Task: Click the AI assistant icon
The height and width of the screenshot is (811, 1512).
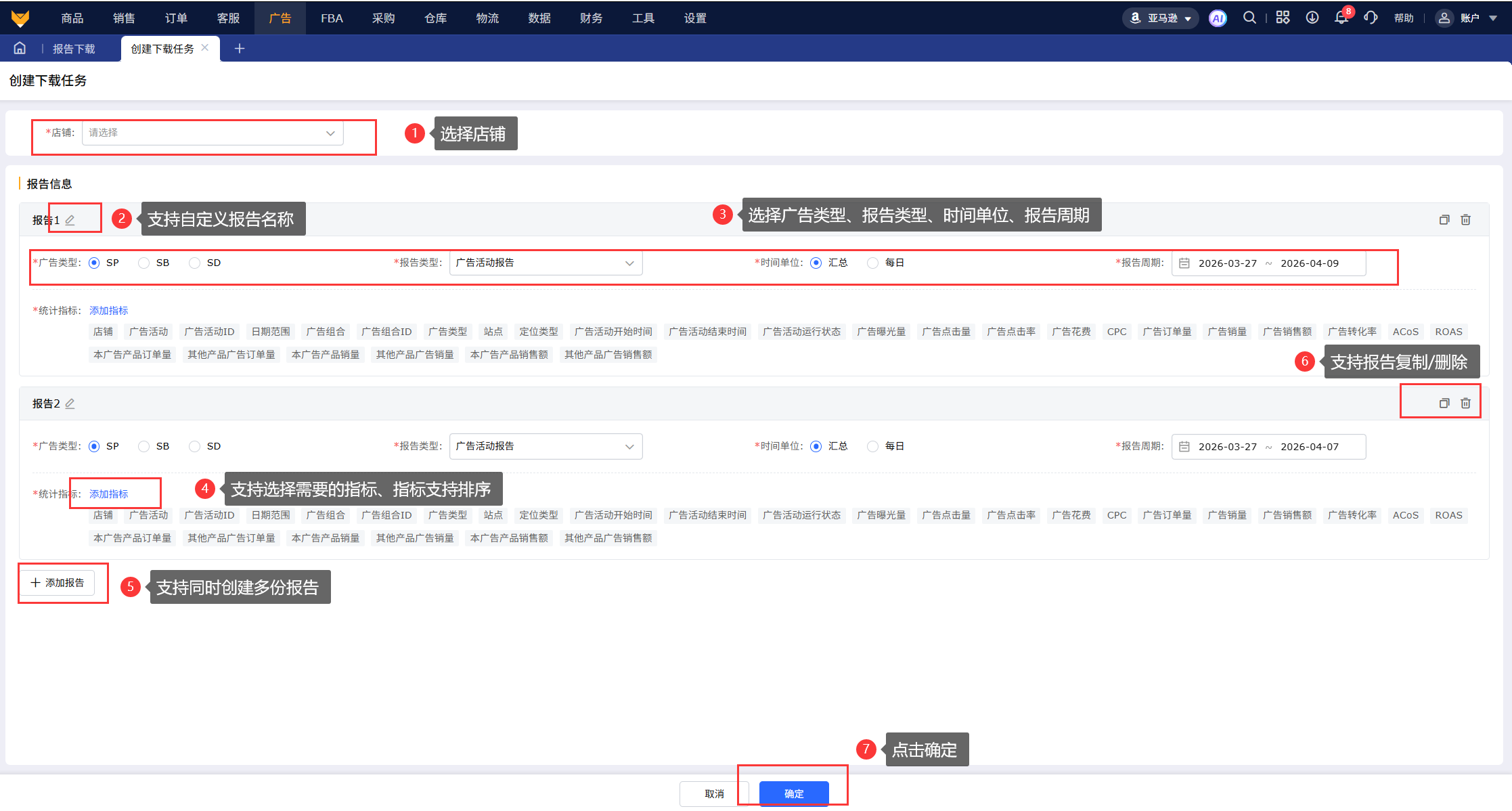Action: click(x=1218, y=18)
